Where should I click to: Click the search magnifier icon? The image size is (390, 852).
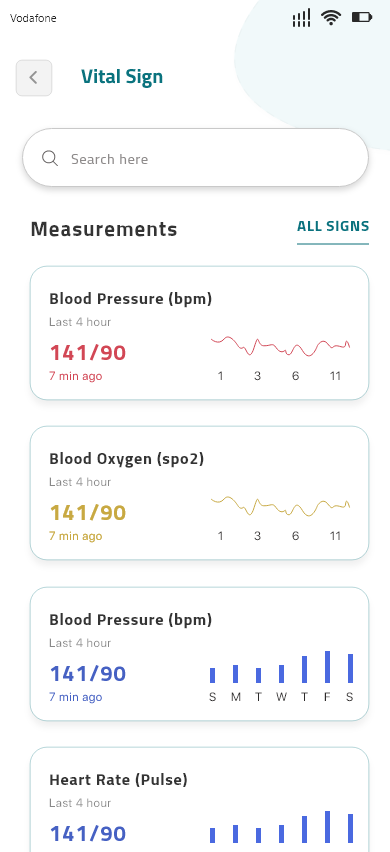point(50,159)
